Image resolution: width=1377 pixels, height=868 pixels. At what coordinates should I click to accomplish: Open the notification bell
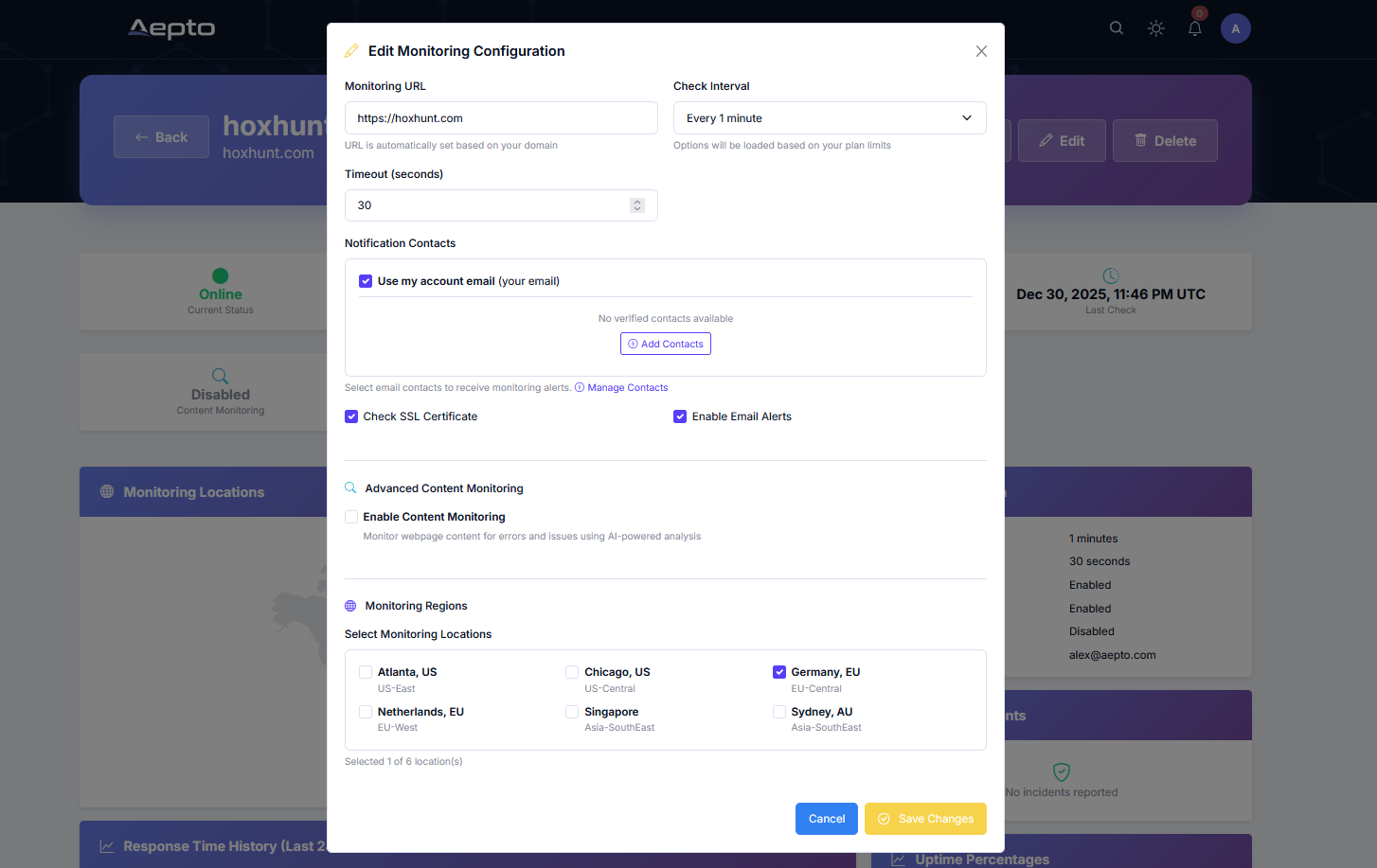1194,28
